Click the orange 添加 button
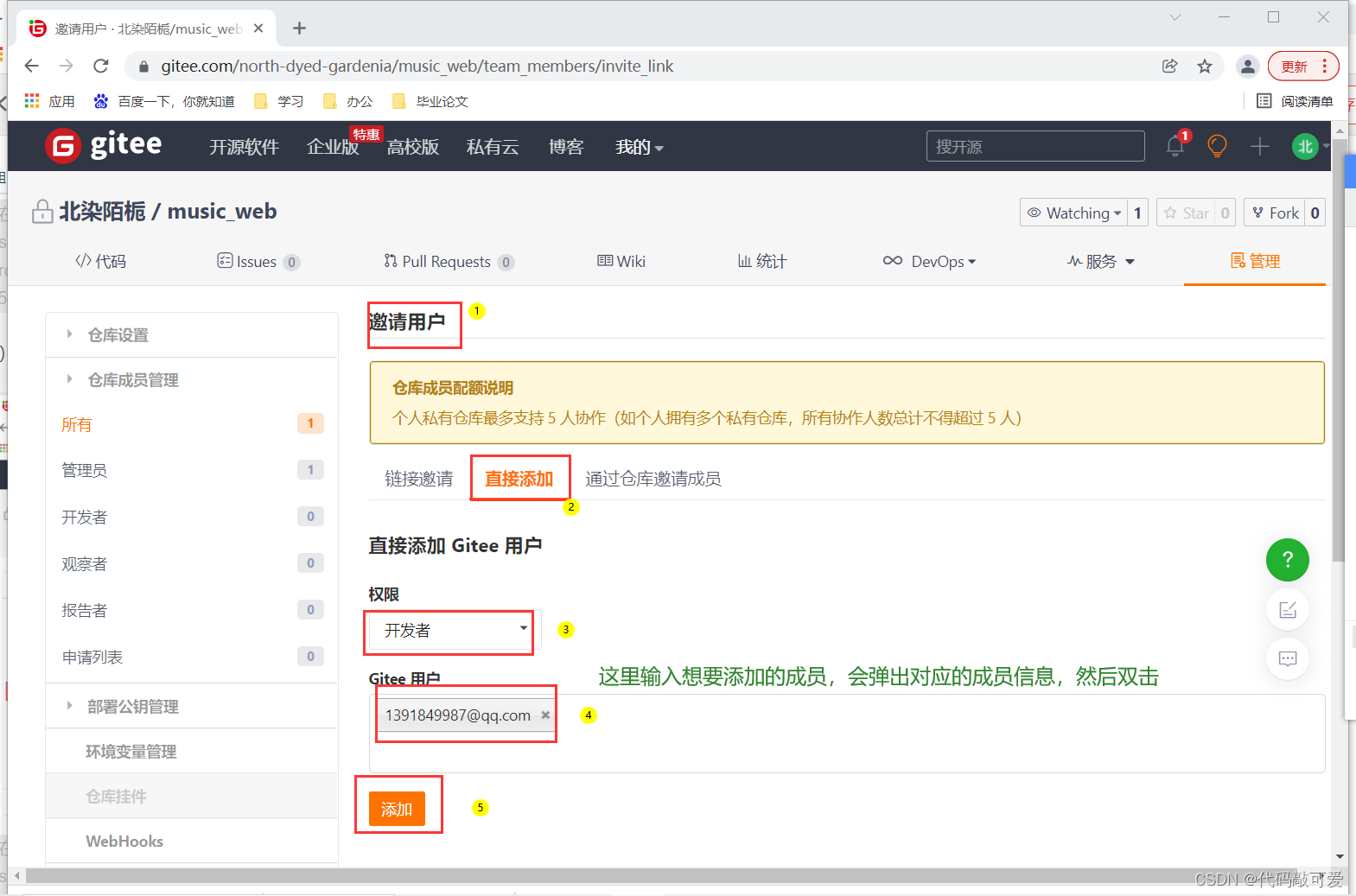 tap(397, 809)
